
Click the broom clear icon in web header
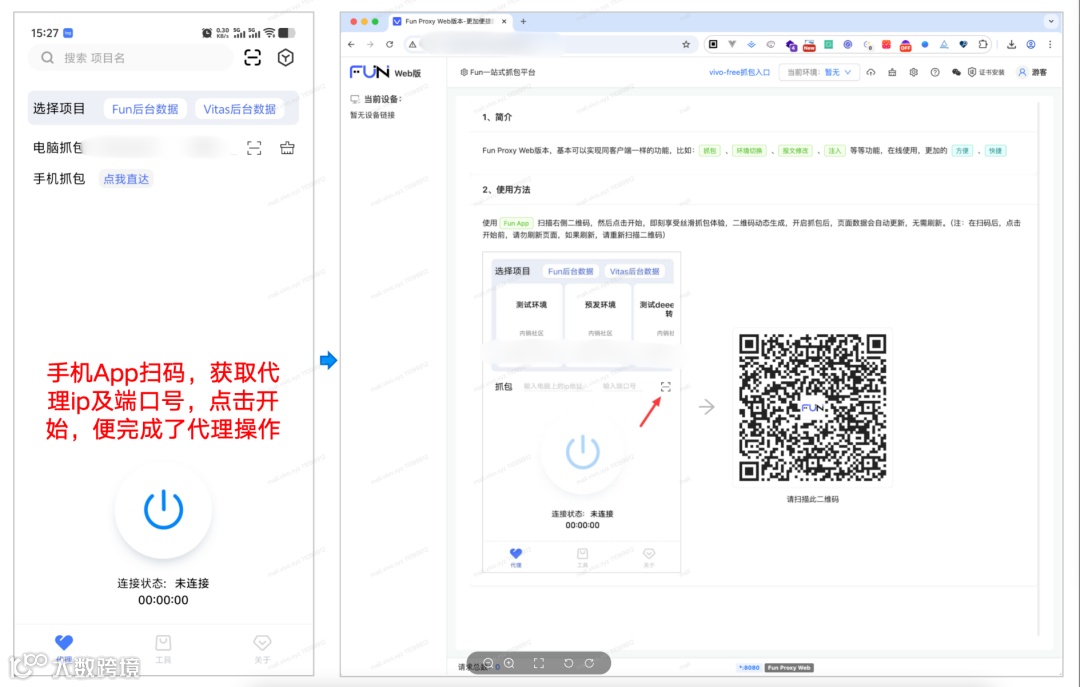click(x=892, y=72)
